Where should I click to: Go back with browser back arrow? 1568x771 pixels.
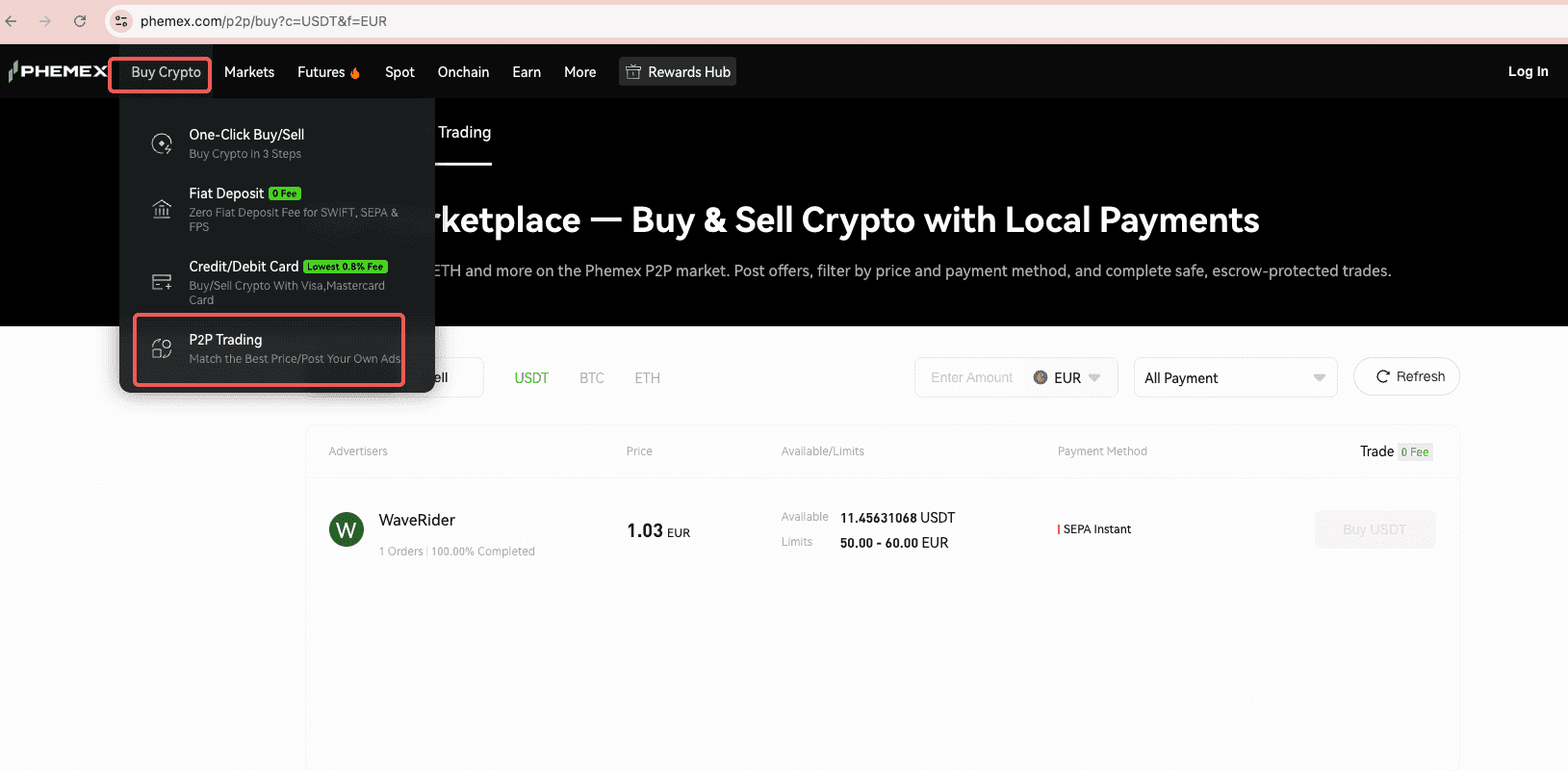point(12,21)
